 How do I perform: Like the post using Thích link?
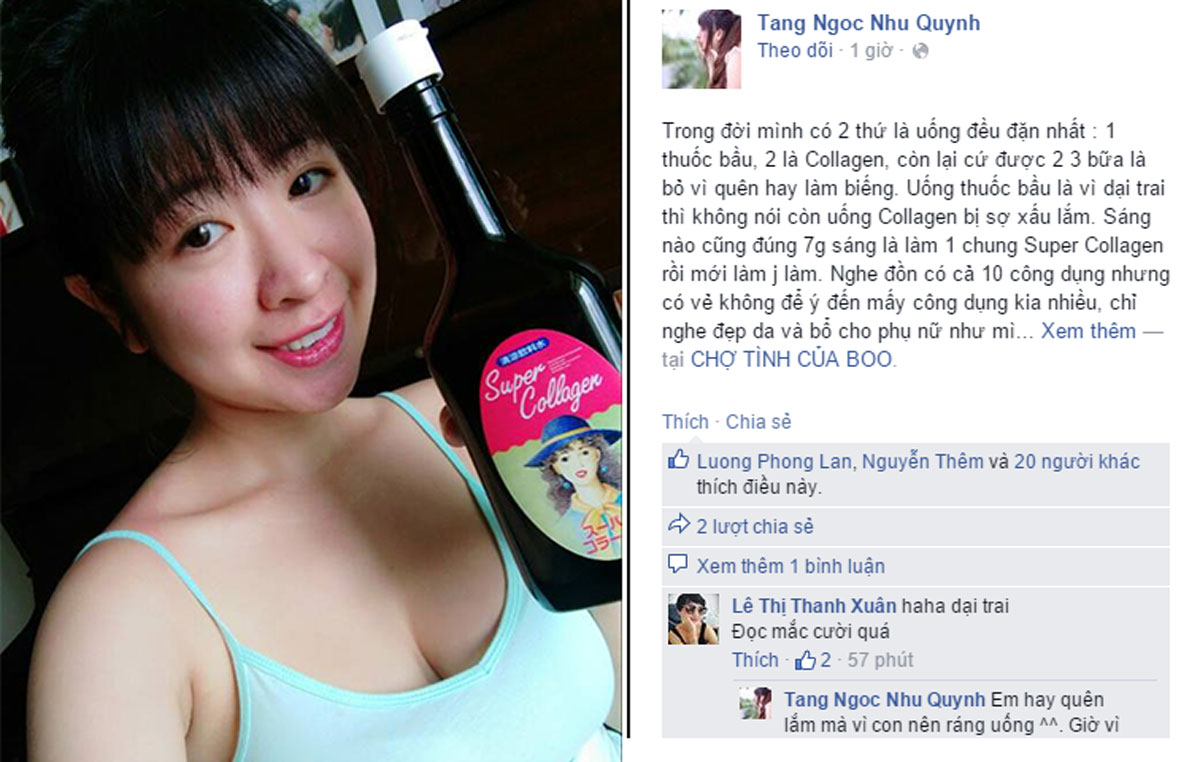point(685,421)
